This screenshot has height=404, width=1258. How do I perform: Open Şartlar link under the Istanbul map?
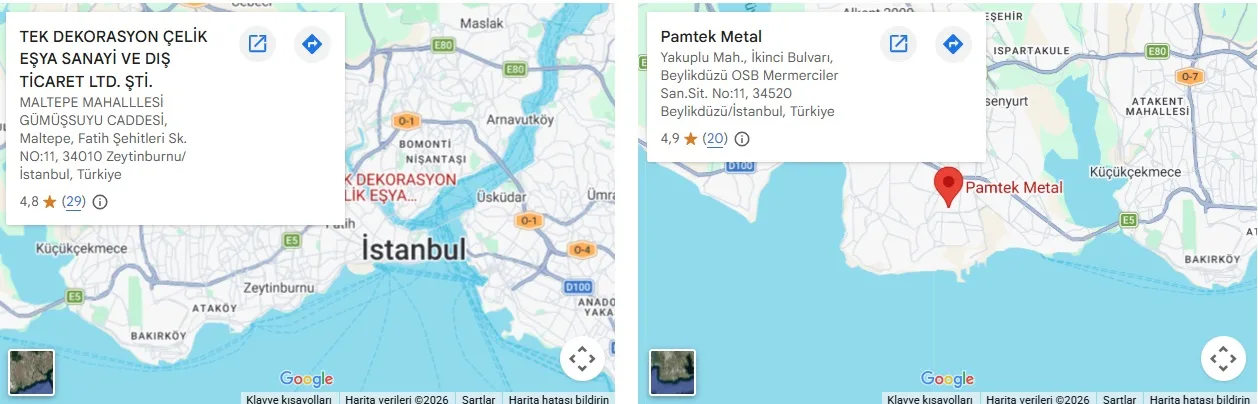pos(478,399)
